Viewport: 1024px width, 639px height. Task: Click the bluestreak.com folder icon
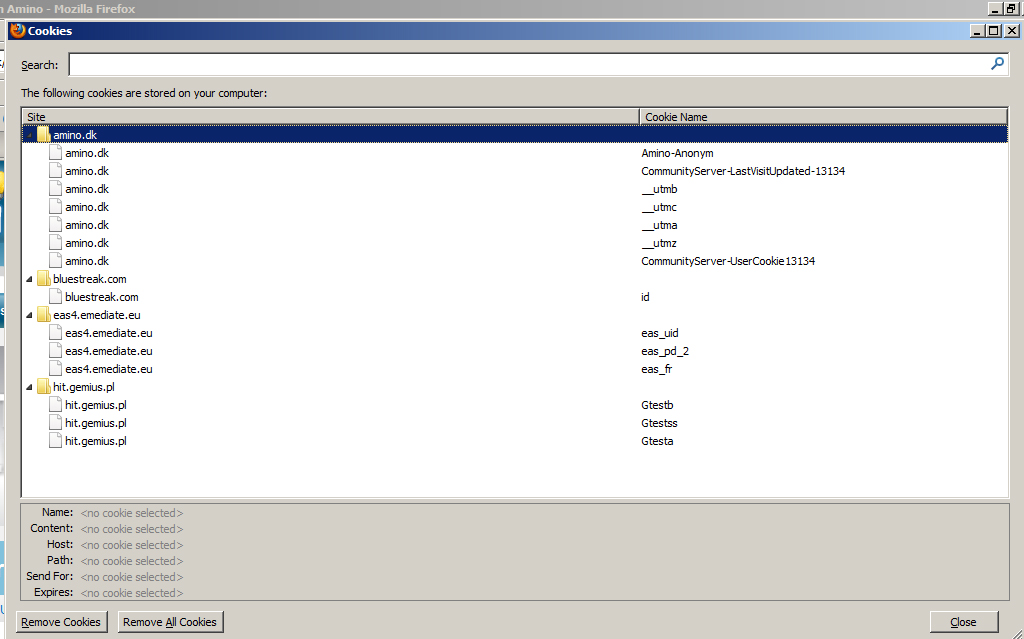point(44,279)
